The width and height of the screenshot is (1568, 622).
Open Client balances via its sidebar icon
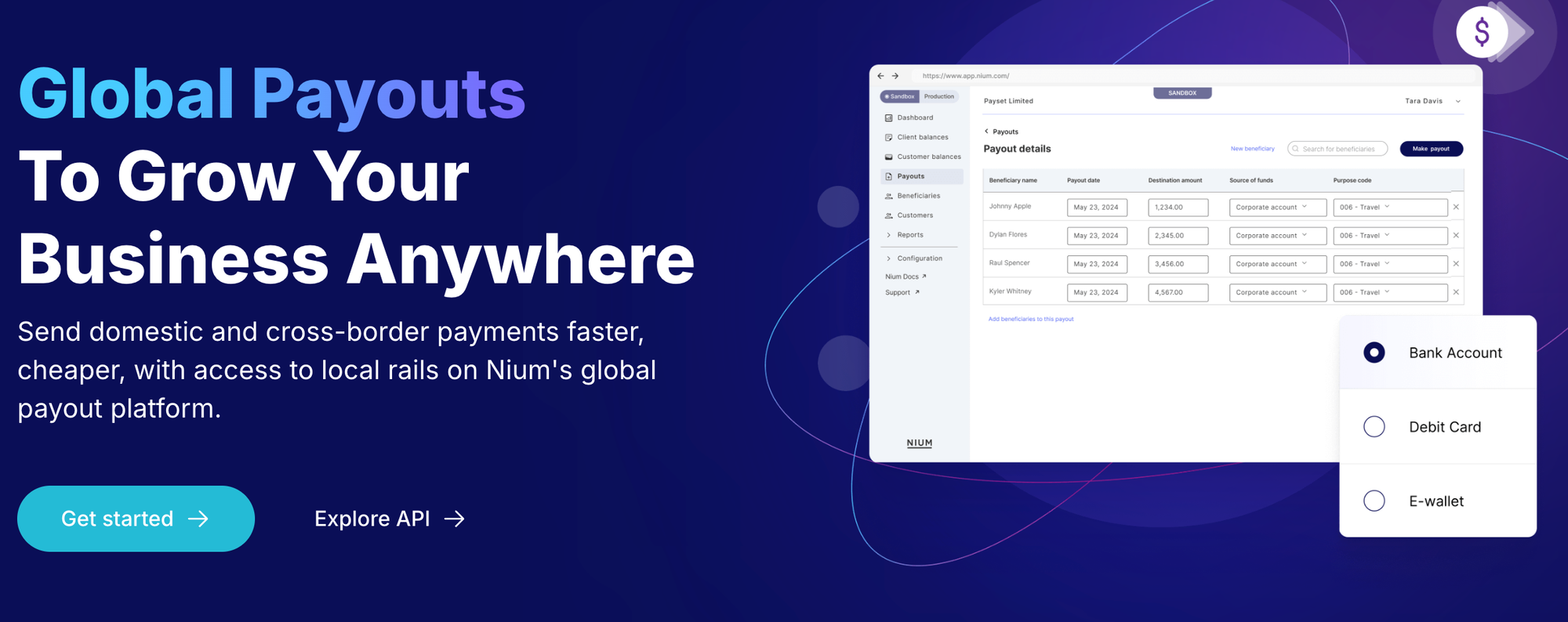[x=889, y=138]
